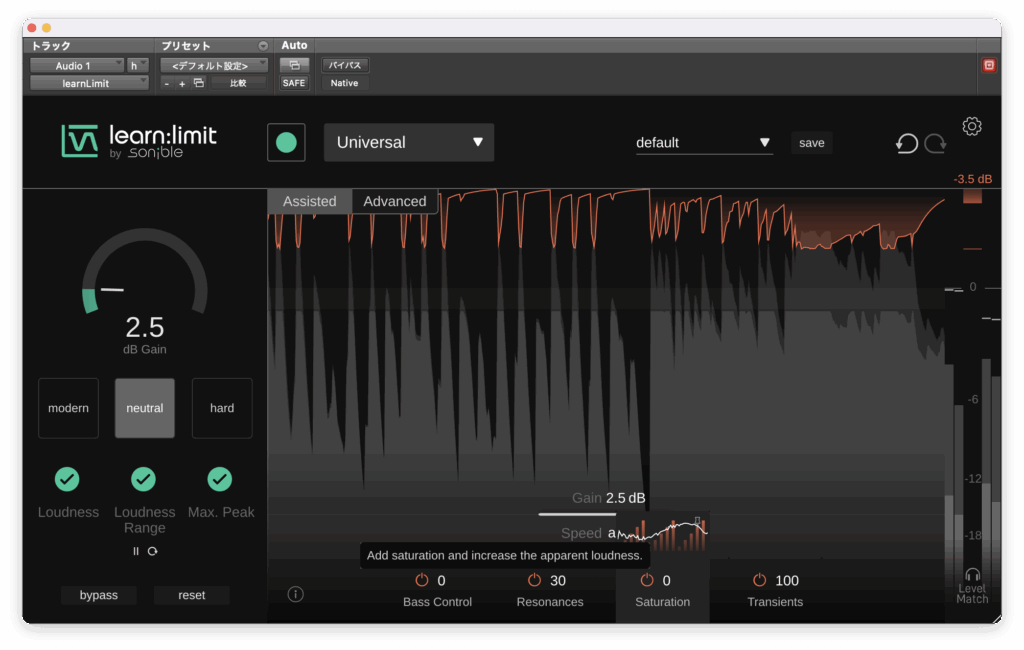The width and height of the screenshot is (1024, 650).
Task: Click the トラック header label
Action: (51, 46)
